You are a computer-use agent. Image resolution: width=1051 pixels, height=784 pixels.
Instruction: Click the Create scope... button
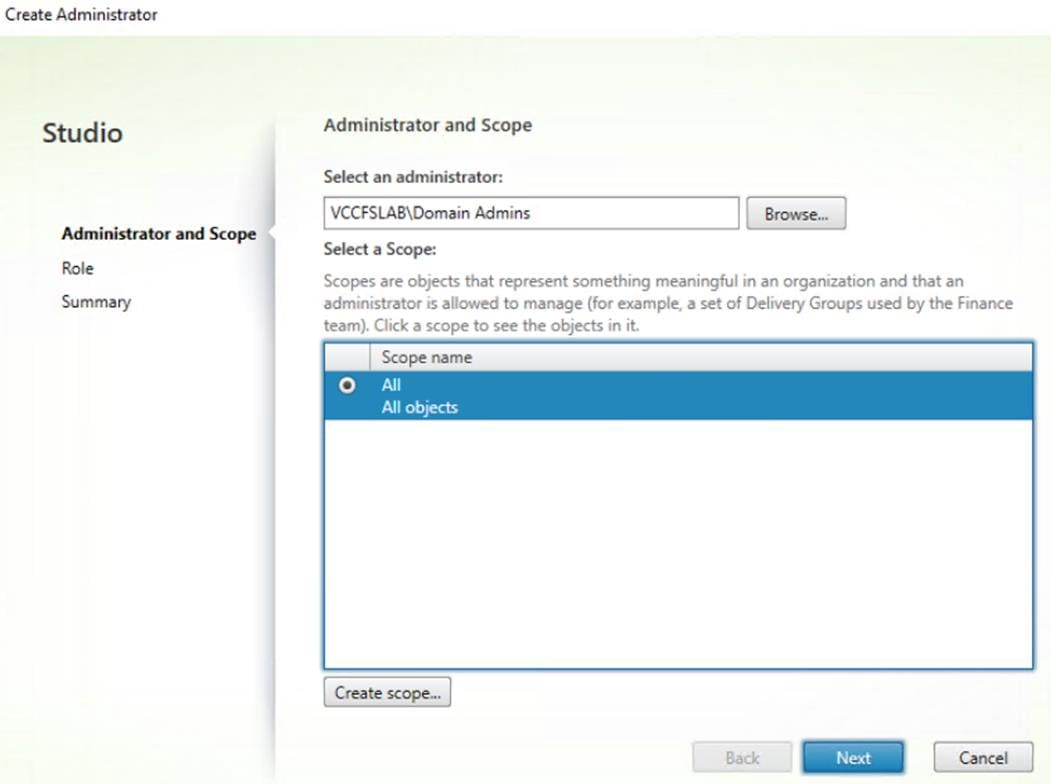point(387,692)
